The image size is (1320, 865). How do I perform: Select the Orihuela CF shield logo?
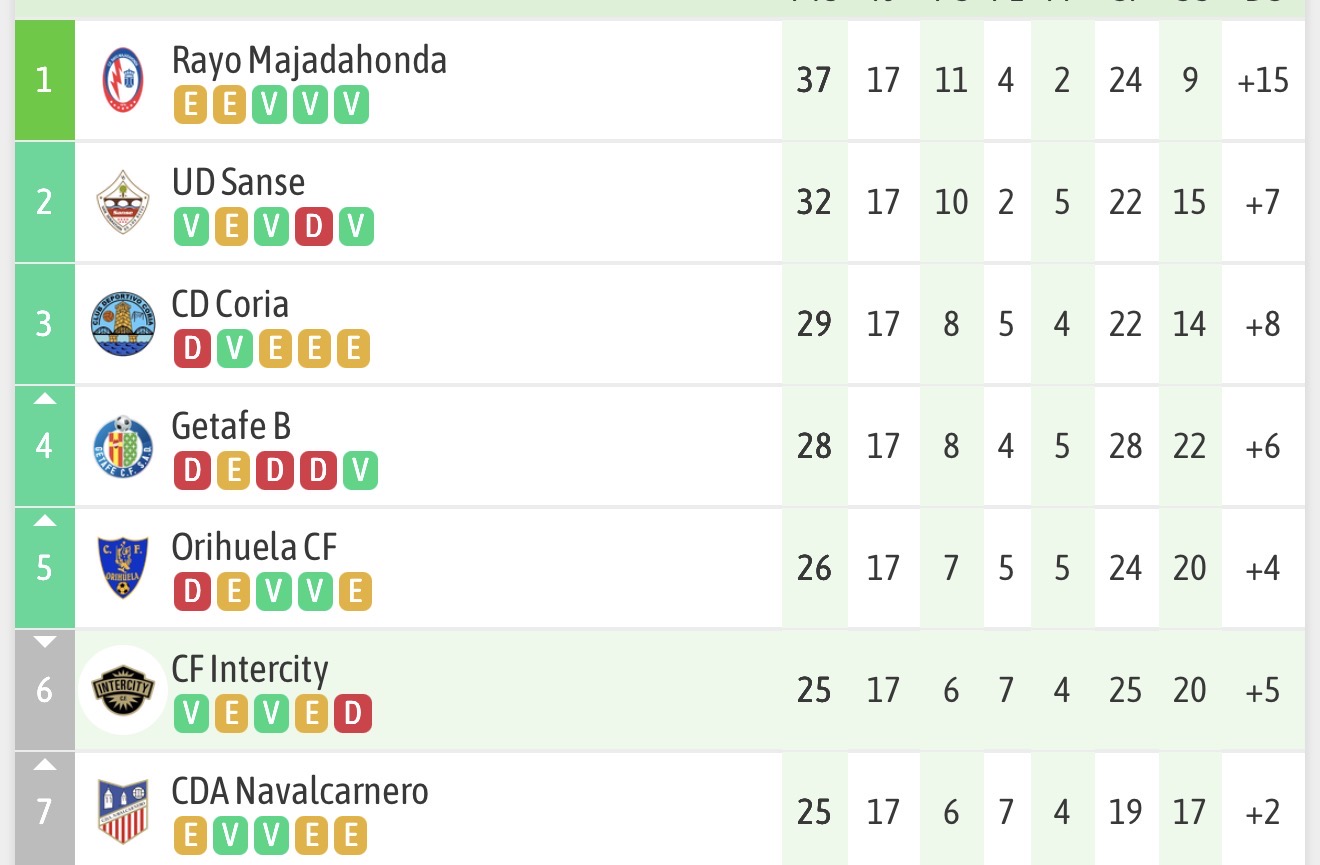point(124,568)
